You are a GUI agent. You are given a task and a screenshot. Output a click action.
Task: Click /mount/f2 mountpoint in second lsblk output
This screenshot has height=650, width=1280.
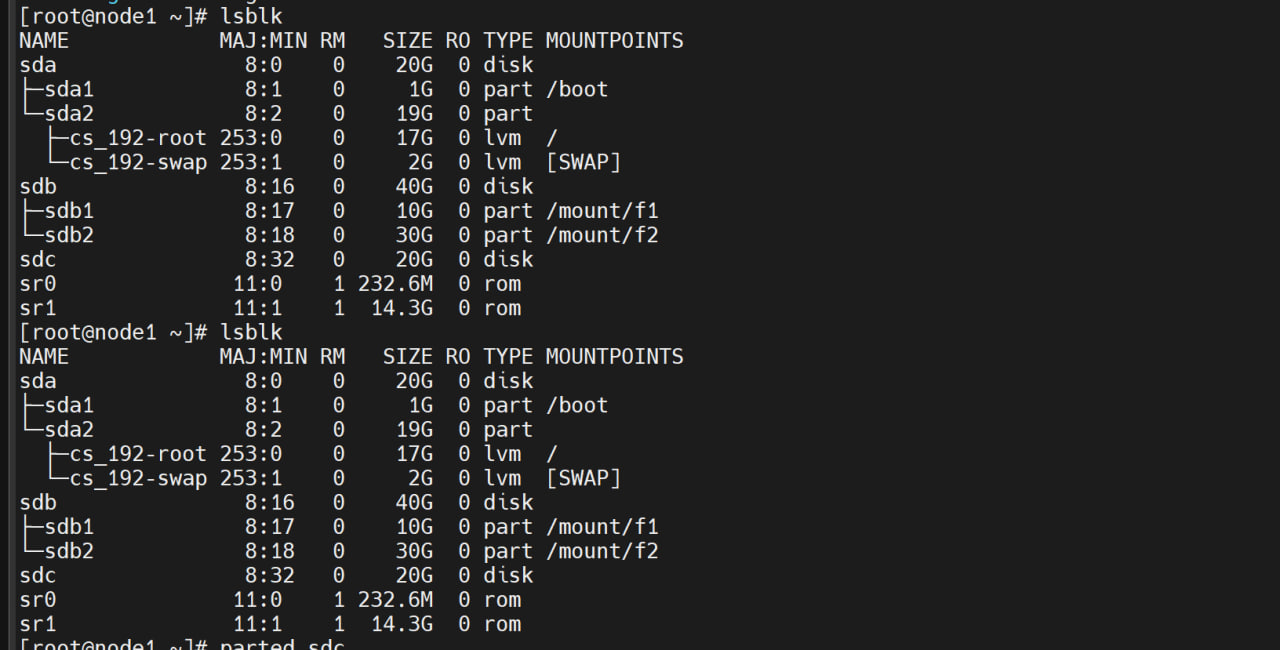tap(602, 551)
